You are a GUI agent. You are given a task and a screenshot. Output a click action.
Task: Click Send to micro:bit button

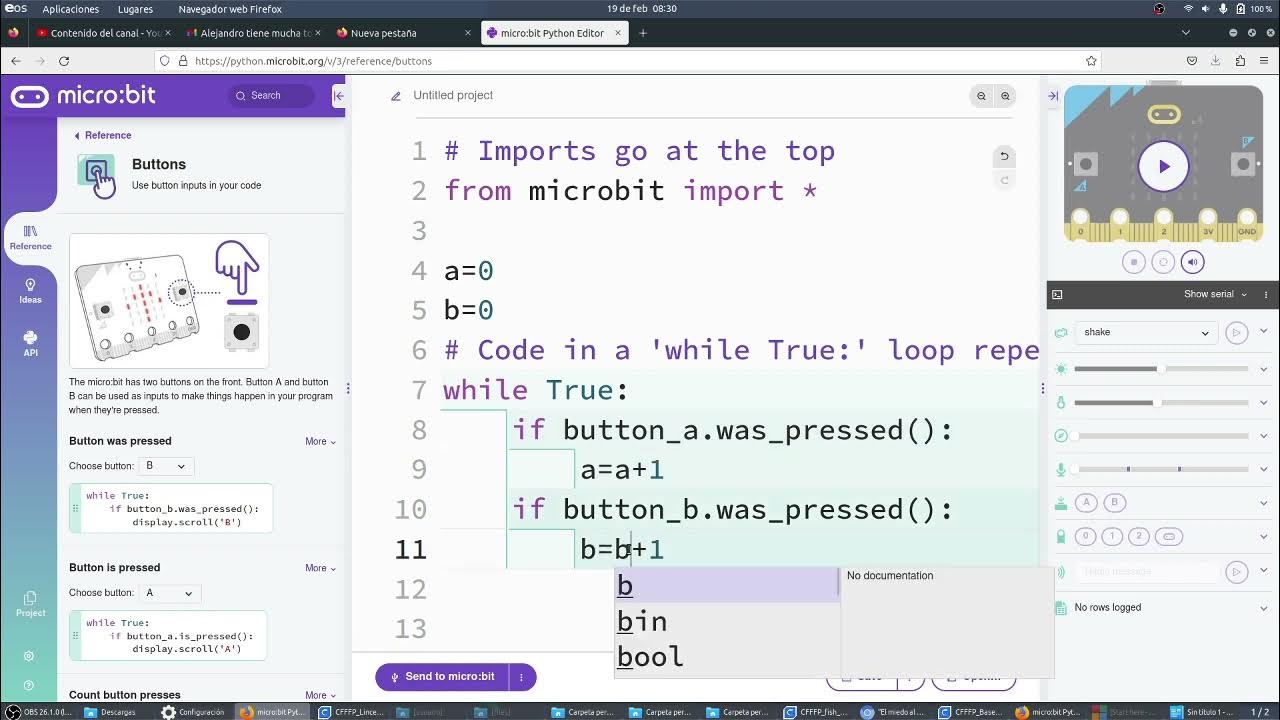[x=441, y=677]
